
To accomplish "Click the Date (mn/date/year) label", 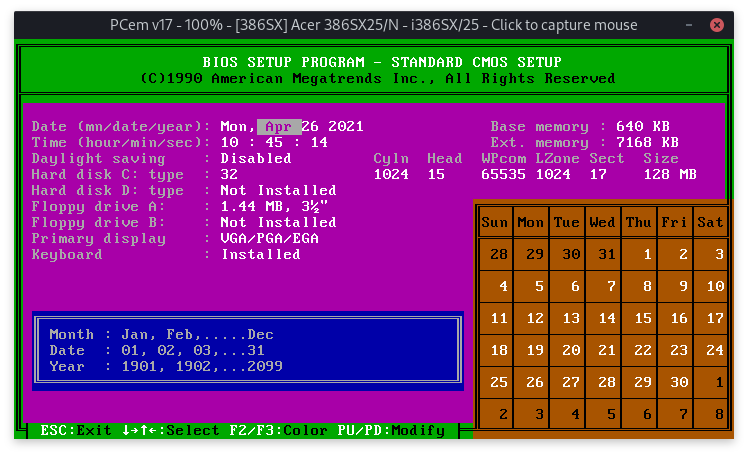I will [x=121, y=126].
